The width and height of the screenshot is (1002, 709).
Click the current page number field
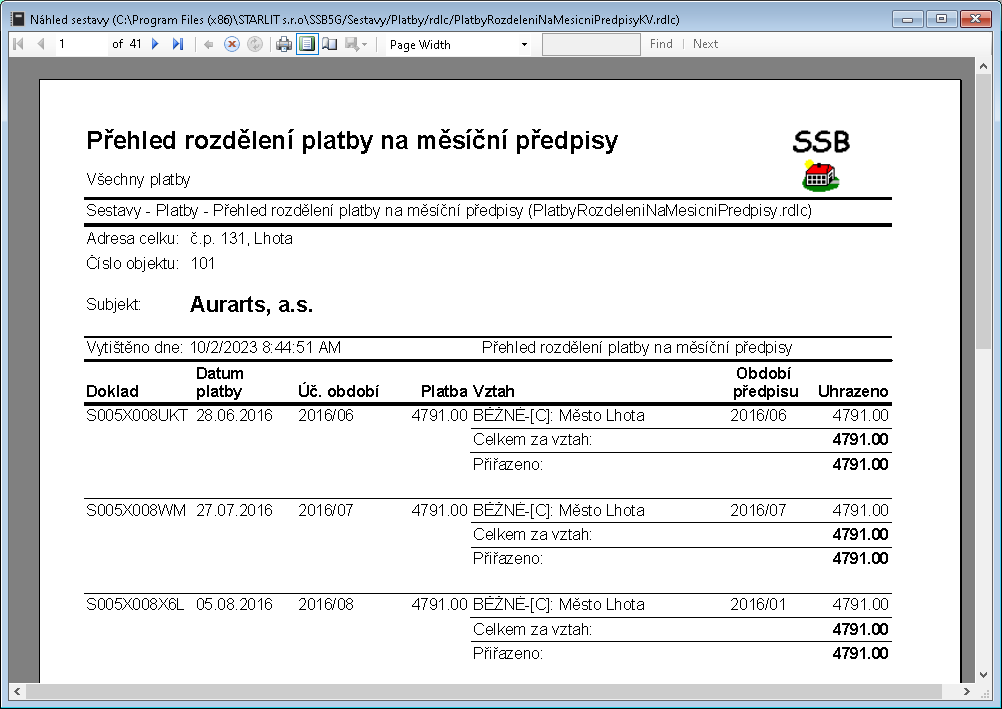point(80,44)
